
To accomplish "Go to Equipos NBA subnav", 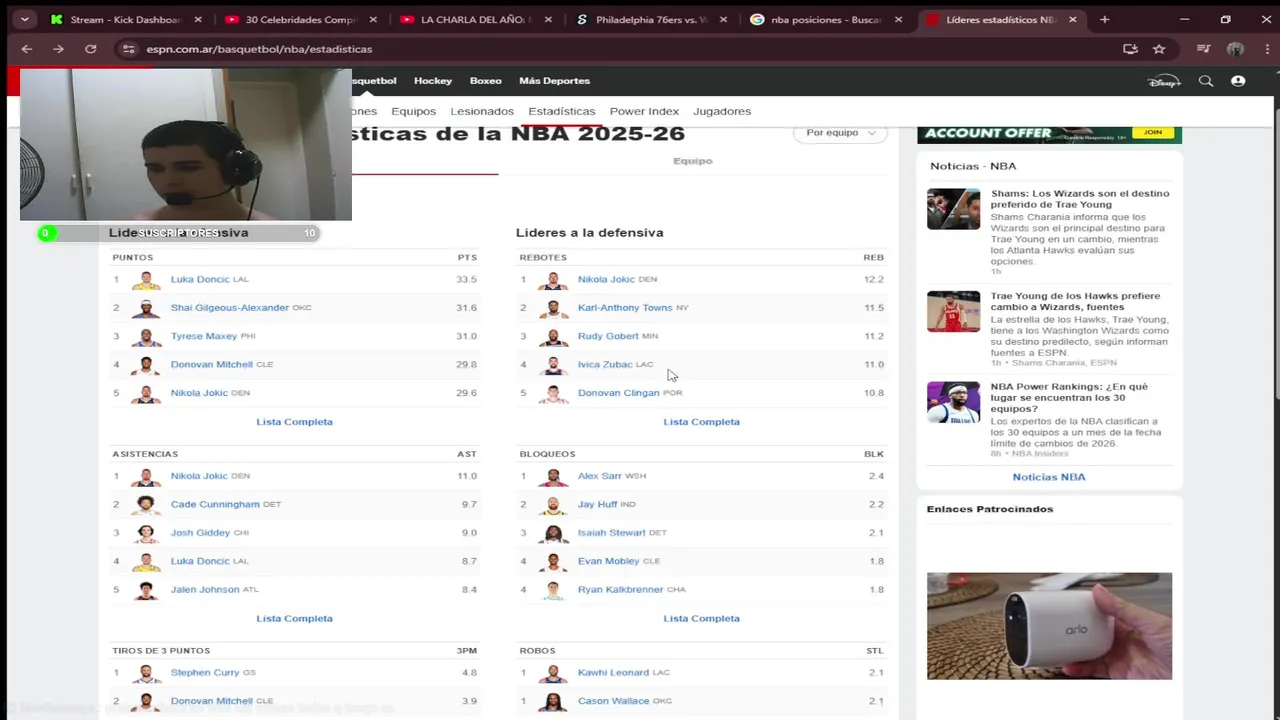I will tap(413, 111).
